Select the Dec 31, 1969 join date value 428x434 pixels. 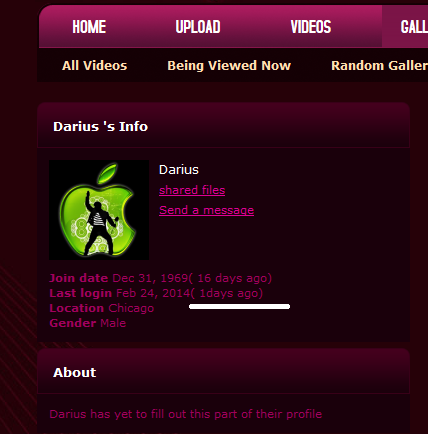(x=150, y=278)
